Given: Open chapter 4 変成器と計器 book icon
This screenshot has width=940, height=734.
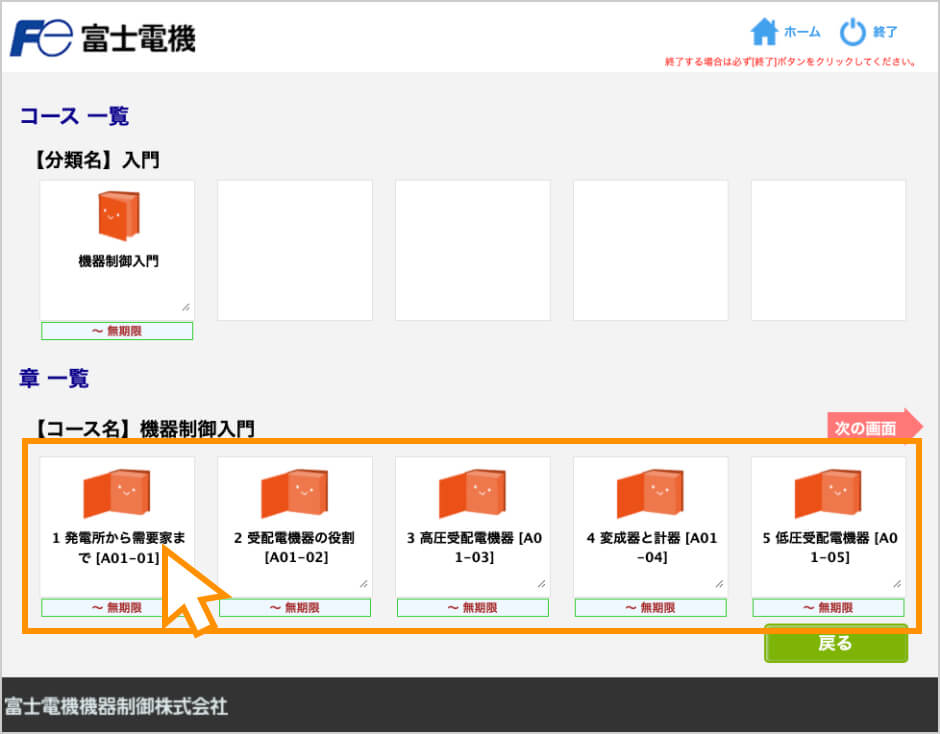Looking at the screenshot, I should click(650, 493).
